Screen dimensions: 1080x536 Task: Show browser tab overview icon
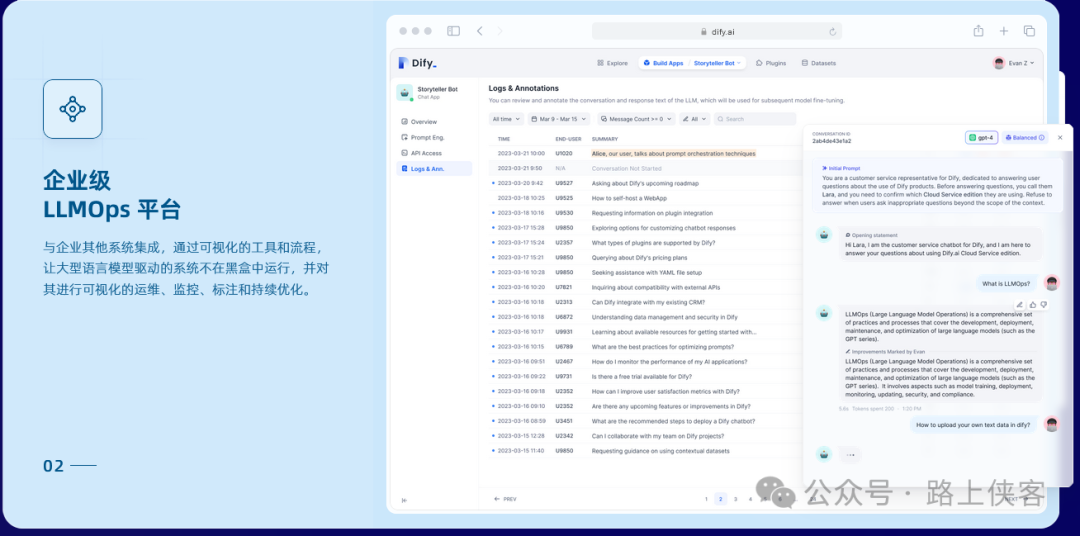pos(1029,31)
